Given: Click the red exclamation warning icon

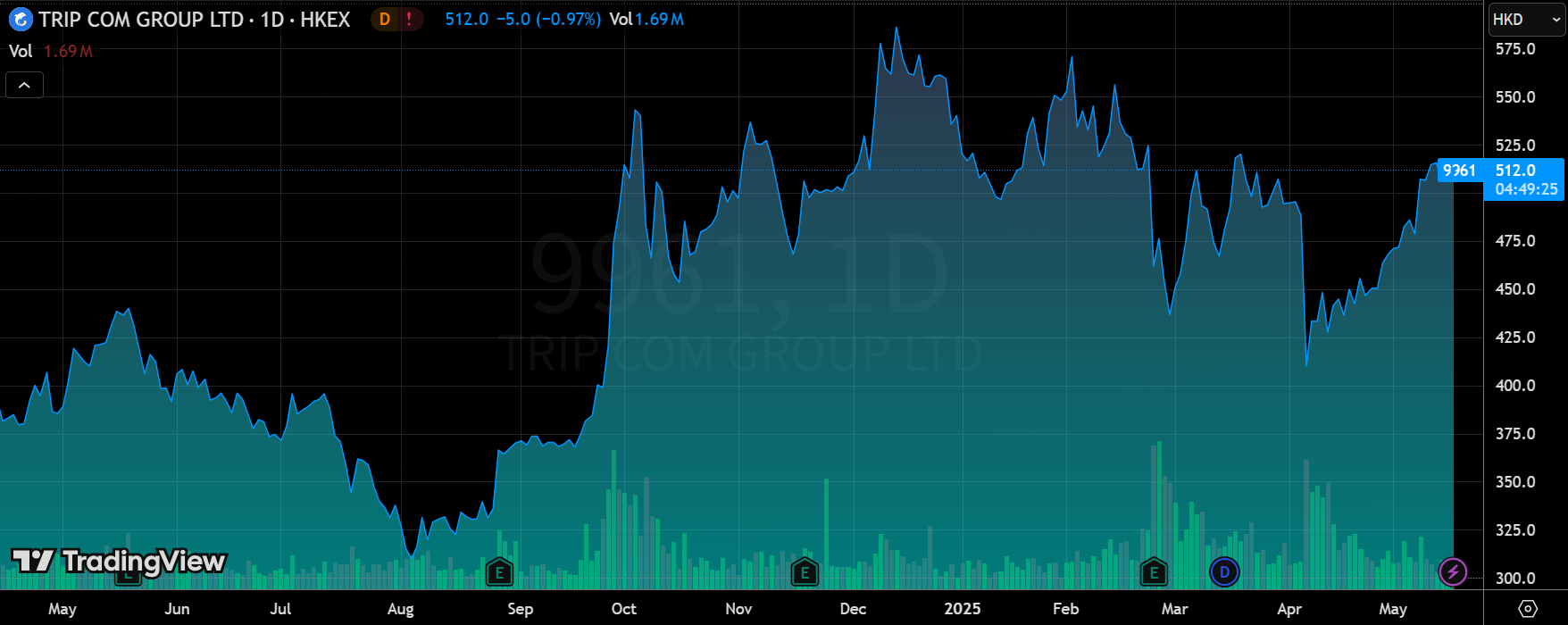Looking at the screenshot, I should point(409,19).
